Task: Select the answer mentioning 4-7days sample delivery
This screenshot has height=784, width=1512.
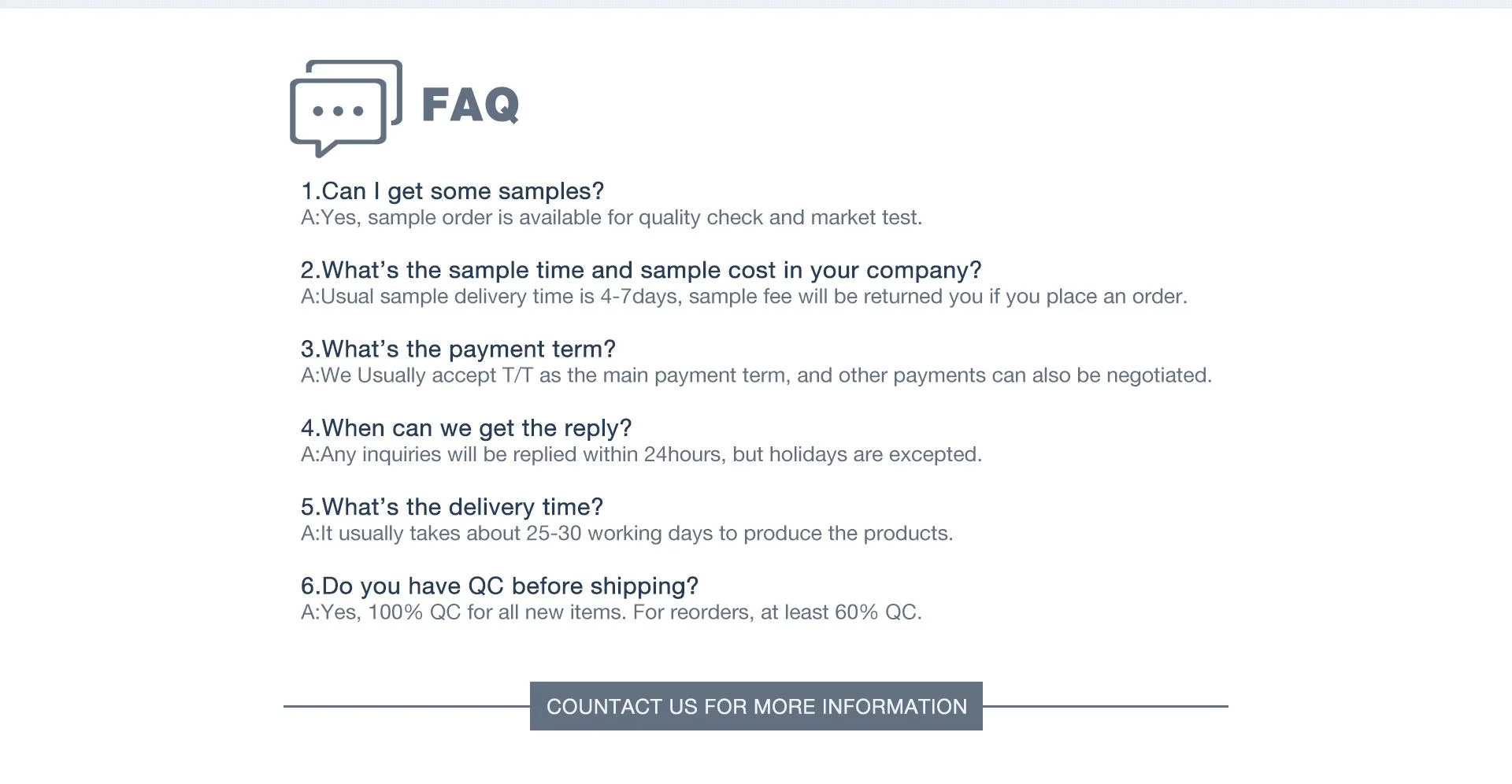Action: [743, 297]
